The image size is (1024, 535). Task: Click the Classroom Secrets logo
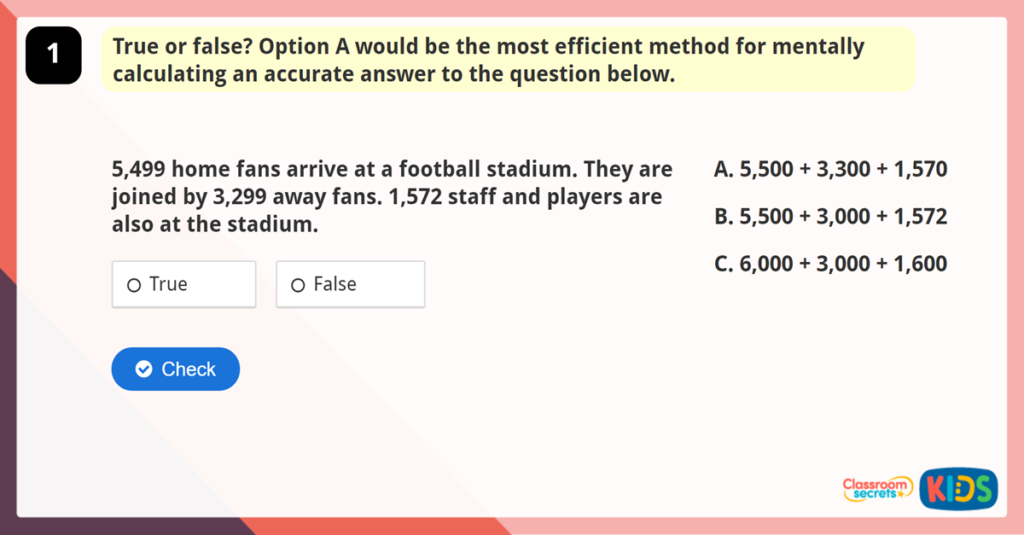coord(877,488)
